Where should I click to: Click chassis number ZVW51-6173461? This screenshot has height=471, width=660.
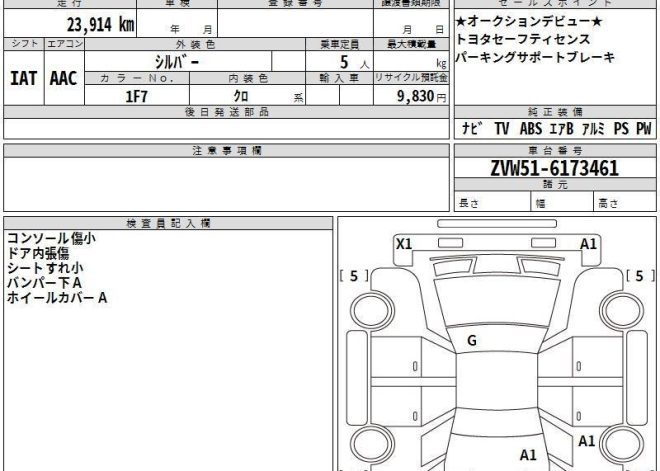click(x=553, y=169)
